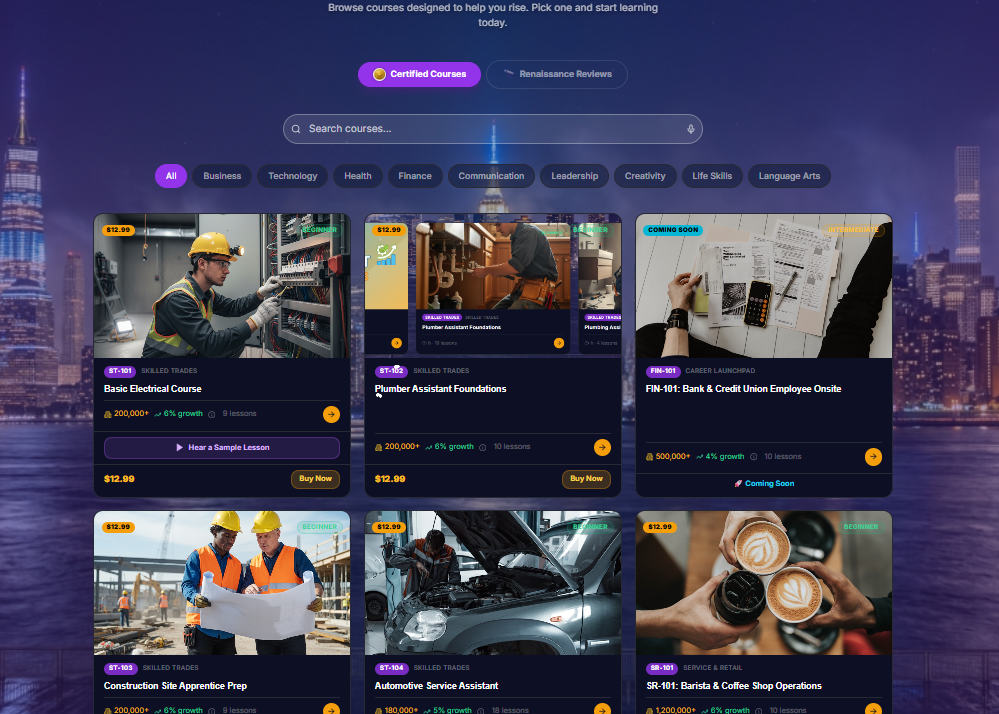Click the SR-101 course code badge

pos(662,668)
